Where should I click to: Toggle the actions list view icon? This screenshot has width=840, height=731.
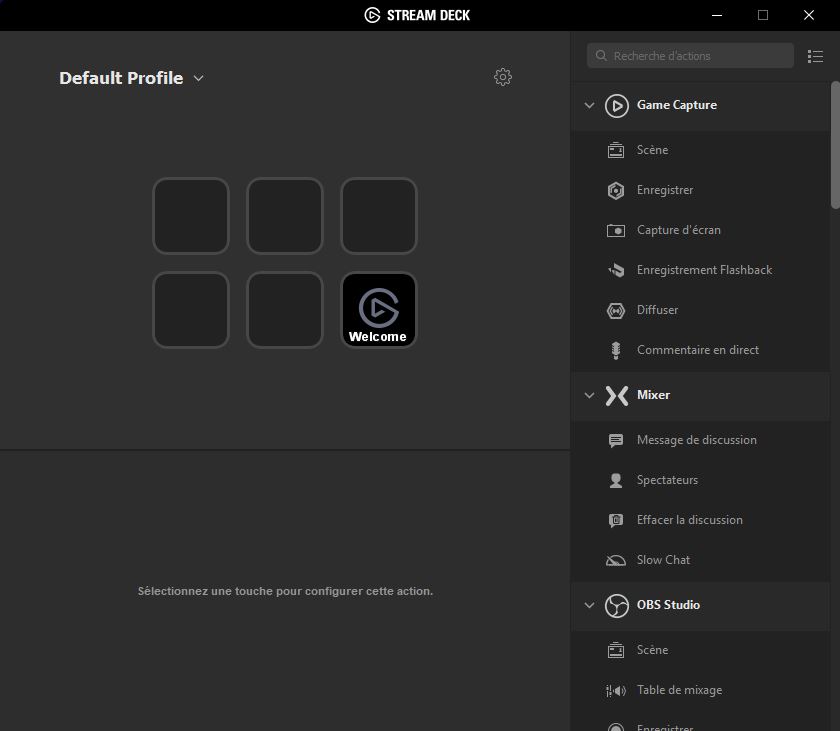pyautogui.click(x=815, y=56)
